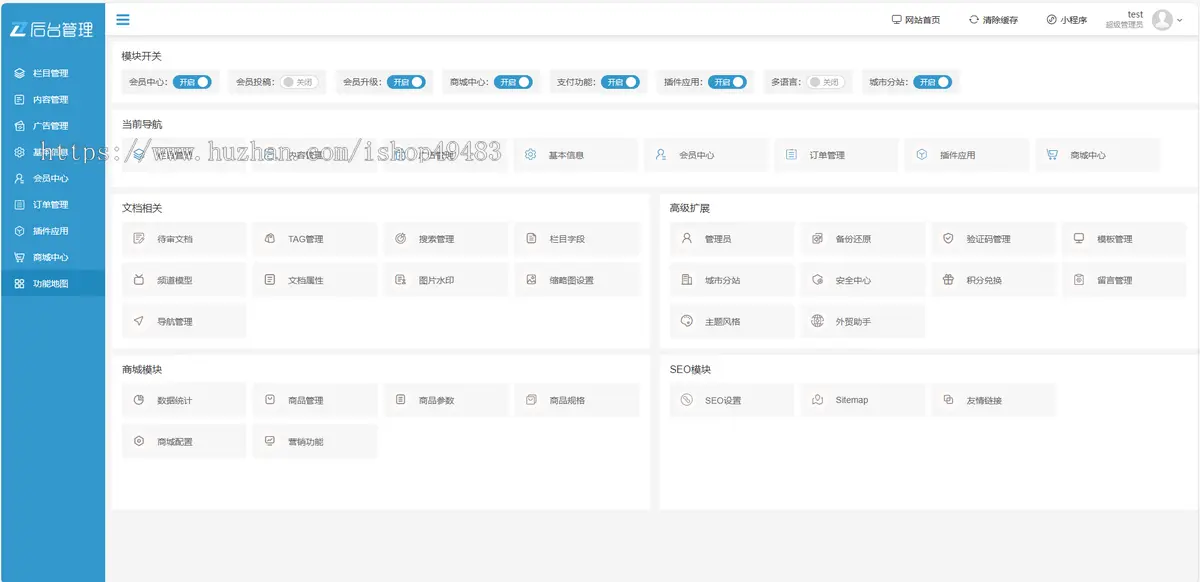Open the 待审文档 card

[x=184, y=239]
